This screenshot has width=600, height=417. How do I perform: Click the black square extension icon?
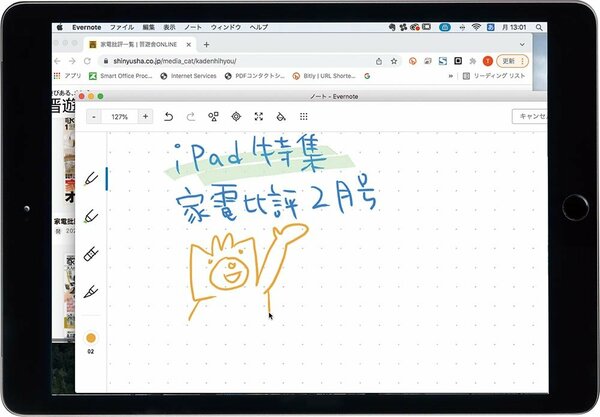[x=458, y=61]
